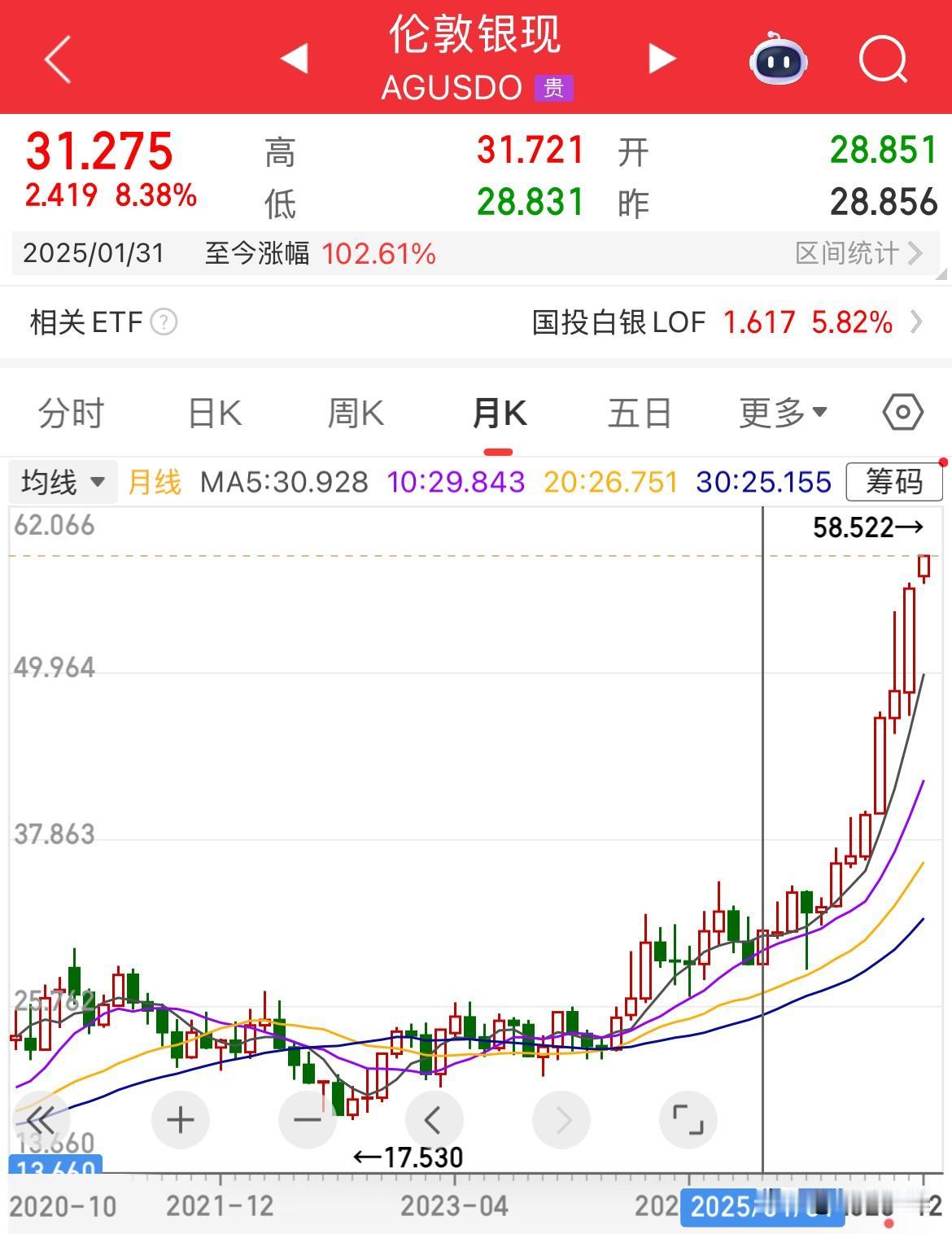Select the 分时 tab
Screen dimensions: 952x1234
tap(72, 414)
